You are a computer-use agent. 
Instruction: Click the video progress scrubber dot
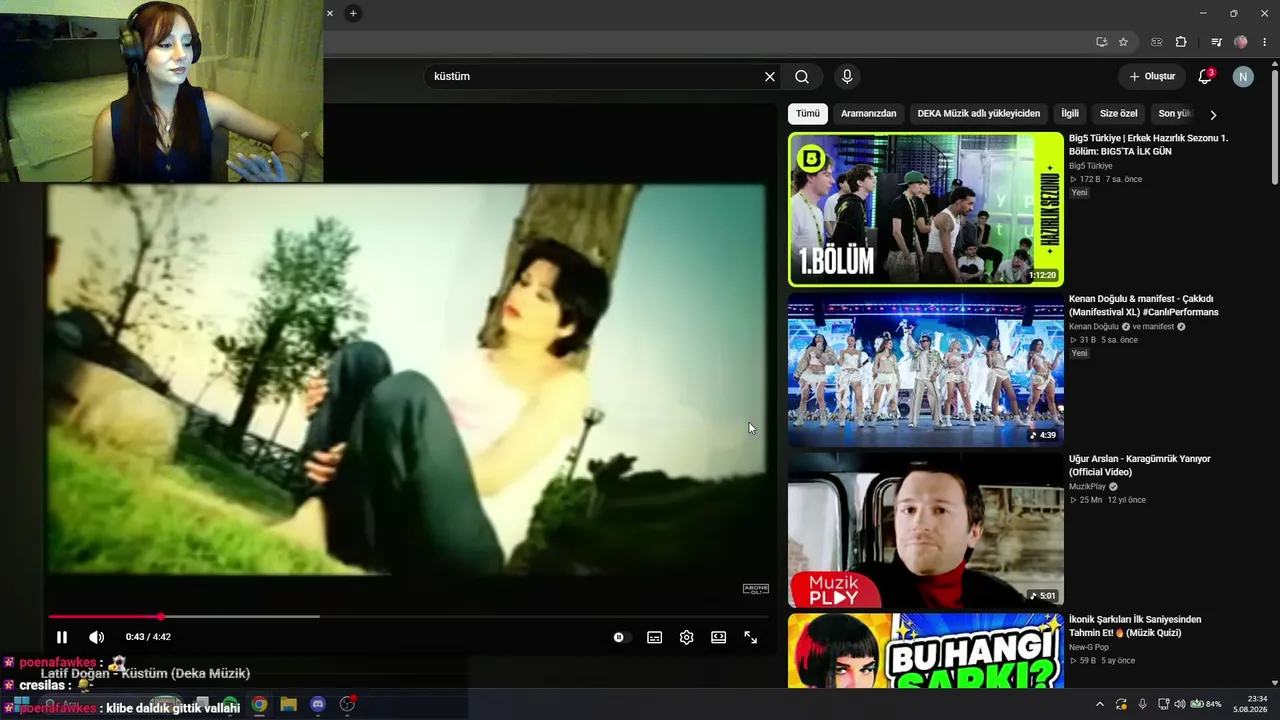point(160,616)
